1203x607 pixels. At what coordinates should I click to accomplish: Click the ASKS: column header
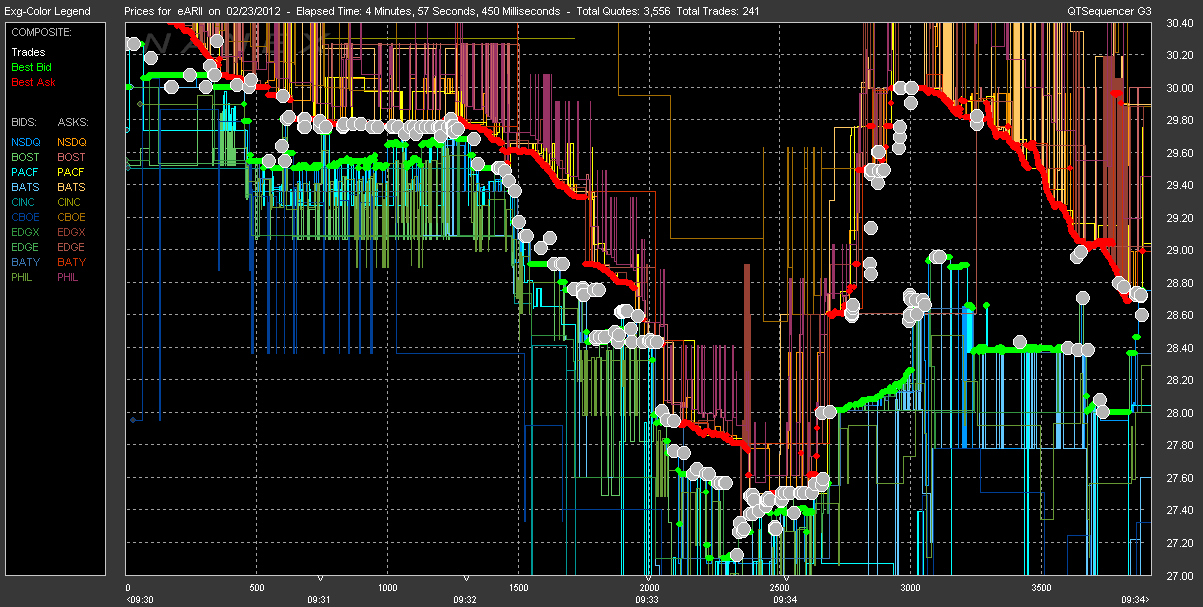click(x=72, y=121)
